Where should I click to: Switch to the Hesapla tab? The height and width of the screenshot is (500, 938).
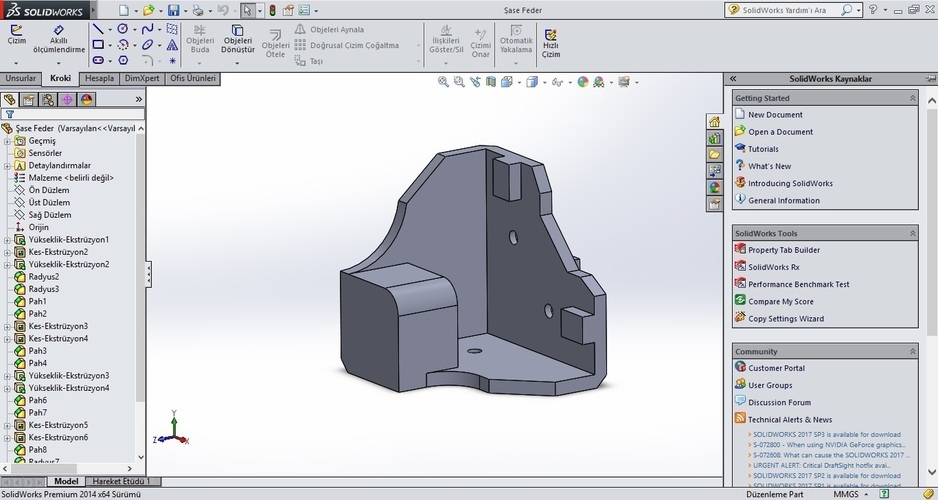click(x=99, y=78)
